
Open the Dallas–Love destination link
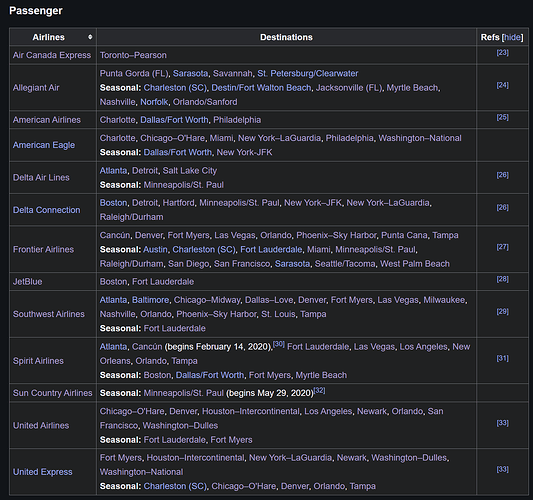pos(269,300)
